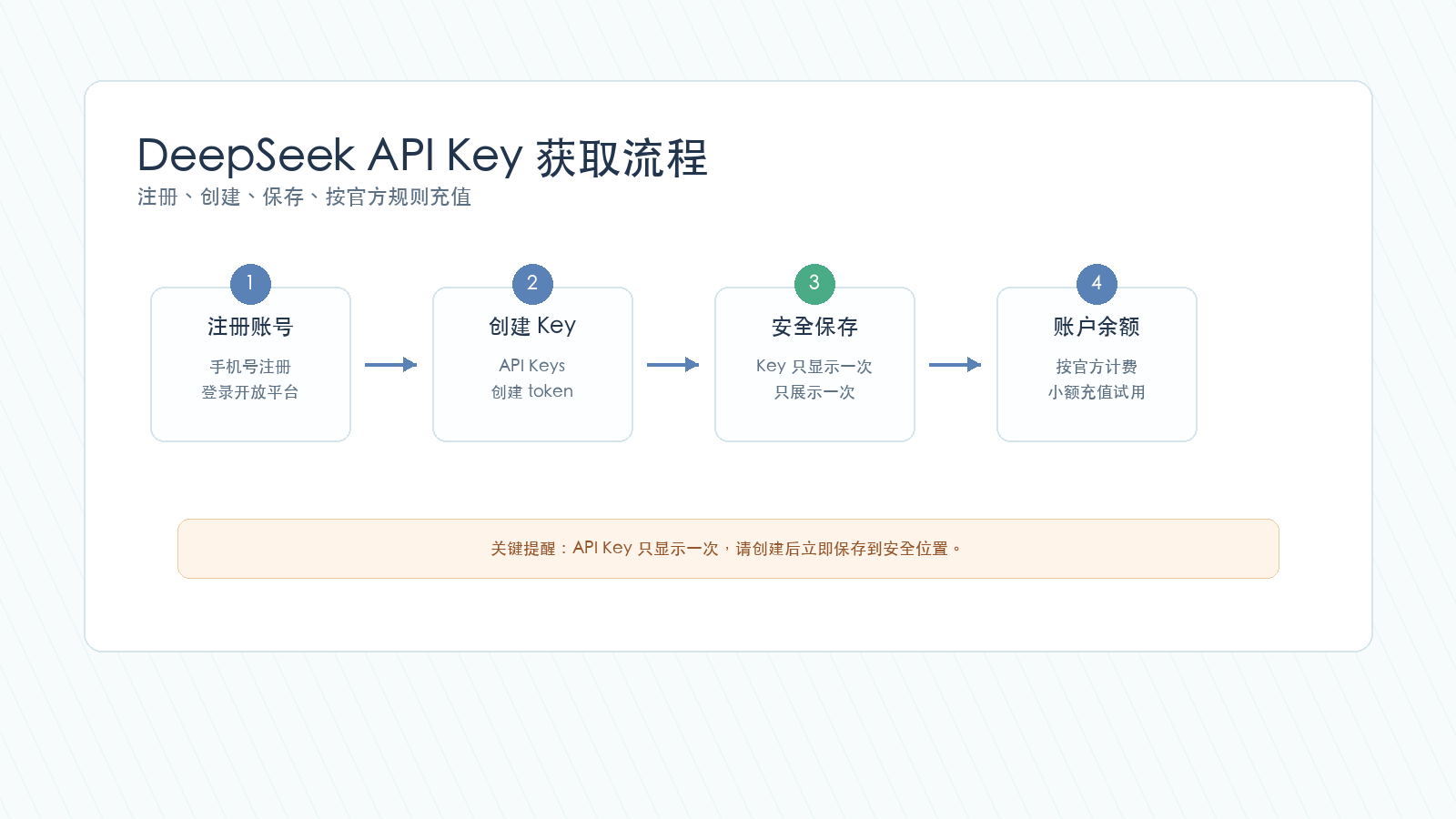
Task: Click the "小额充值试用" line
Action: pyautogui.click(x=1097, y=392)
